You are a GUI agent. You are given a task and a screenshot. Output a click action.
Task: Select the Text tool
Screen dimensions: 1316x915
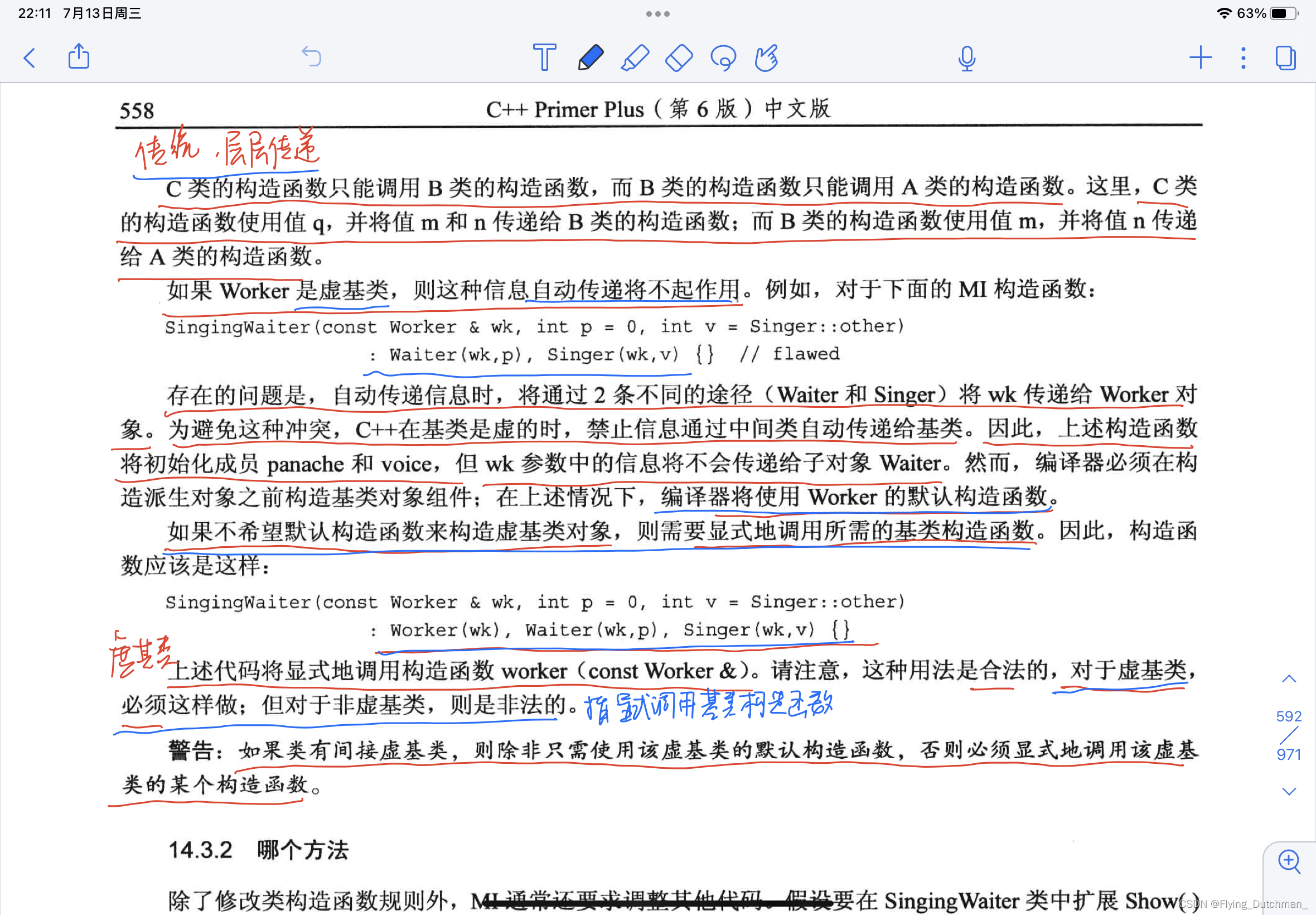544,57
